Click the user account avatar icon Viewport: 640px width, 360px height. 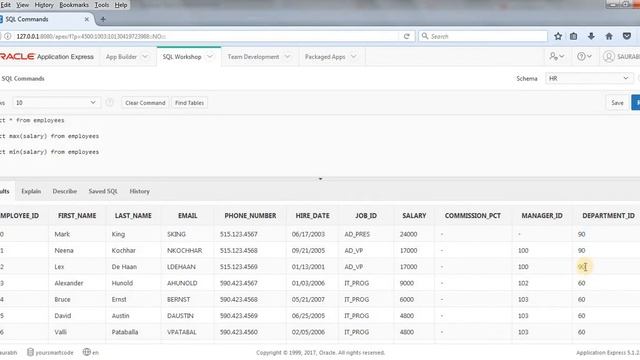[x=609, y=56]
